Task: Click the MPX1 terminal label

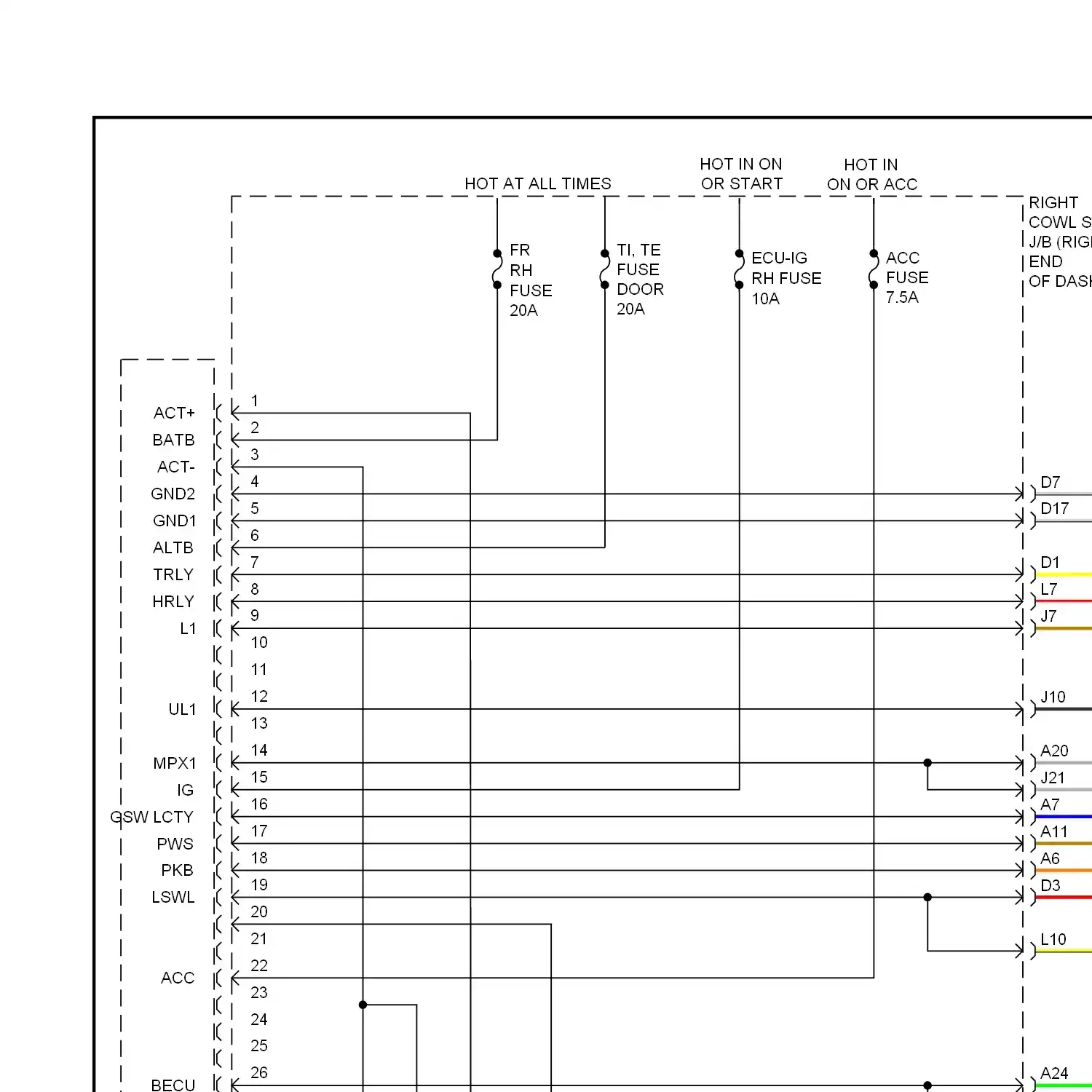Action: (175, 763)
